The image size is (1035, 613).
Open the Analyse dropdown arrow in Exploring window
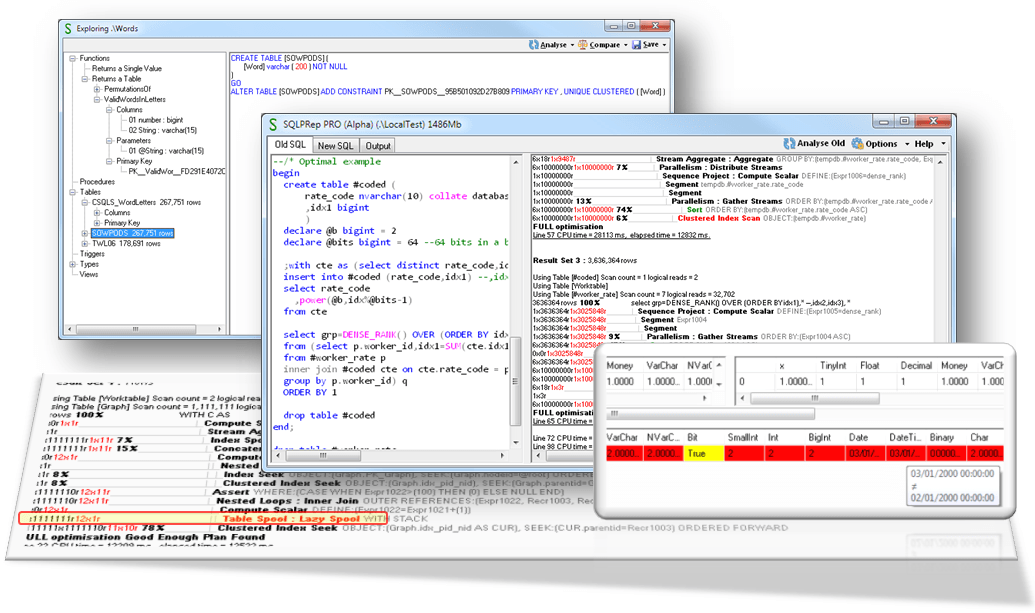(572, 46)
